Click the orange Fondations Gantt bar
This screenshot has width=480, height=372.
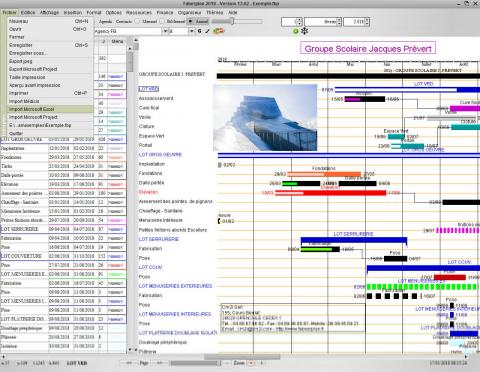tap(324, 174)
